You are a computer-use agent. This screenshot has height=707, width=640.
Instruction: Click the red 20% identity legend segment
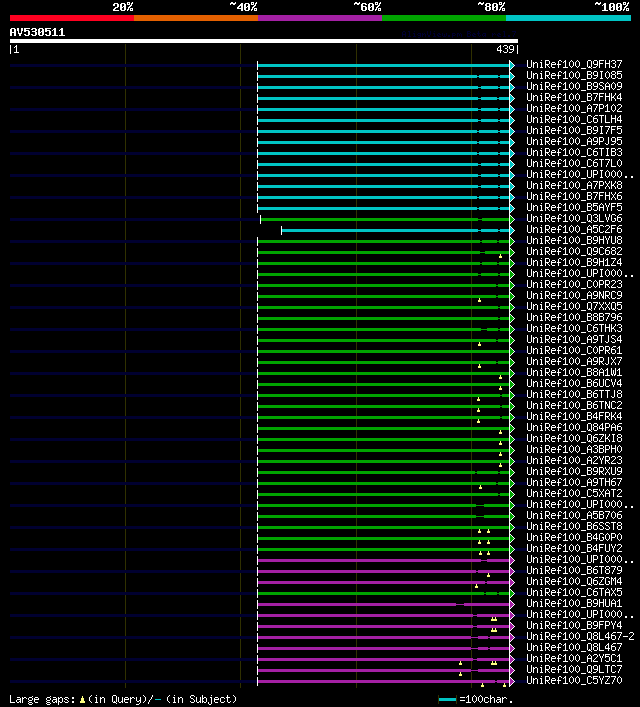click(x=72, y=18)
